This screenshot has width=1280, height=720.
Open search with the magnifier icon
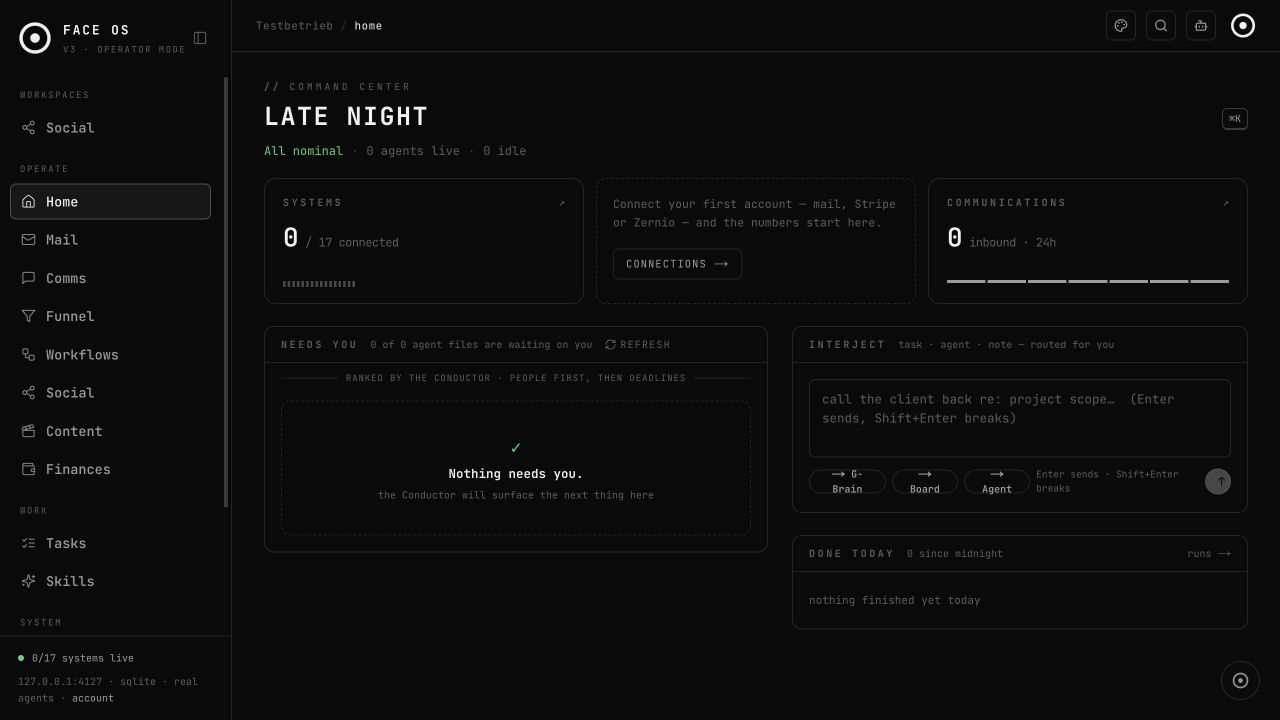click(1161, 26)
